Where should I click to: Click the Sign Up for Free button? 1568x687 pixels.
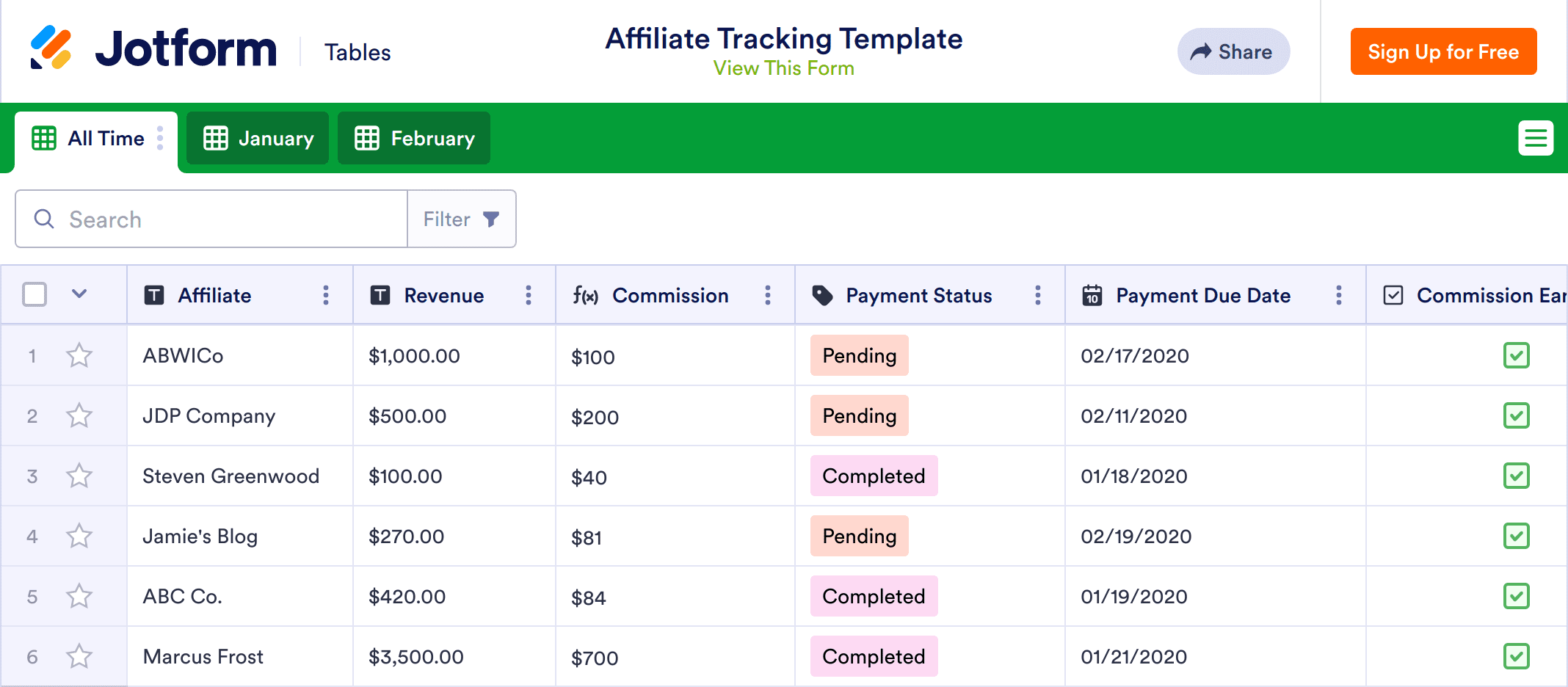tap(1442, 52)
